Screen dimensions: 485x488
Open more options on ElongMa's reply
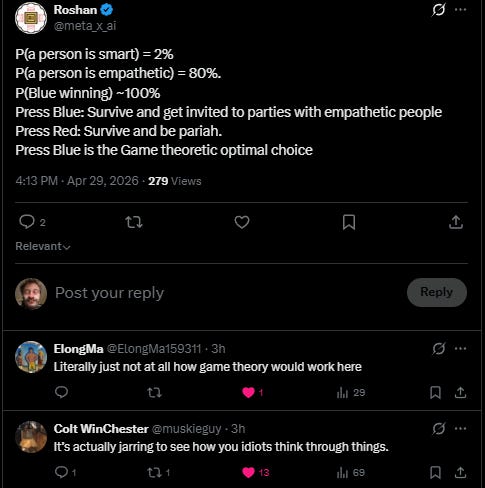pos(460,349)
